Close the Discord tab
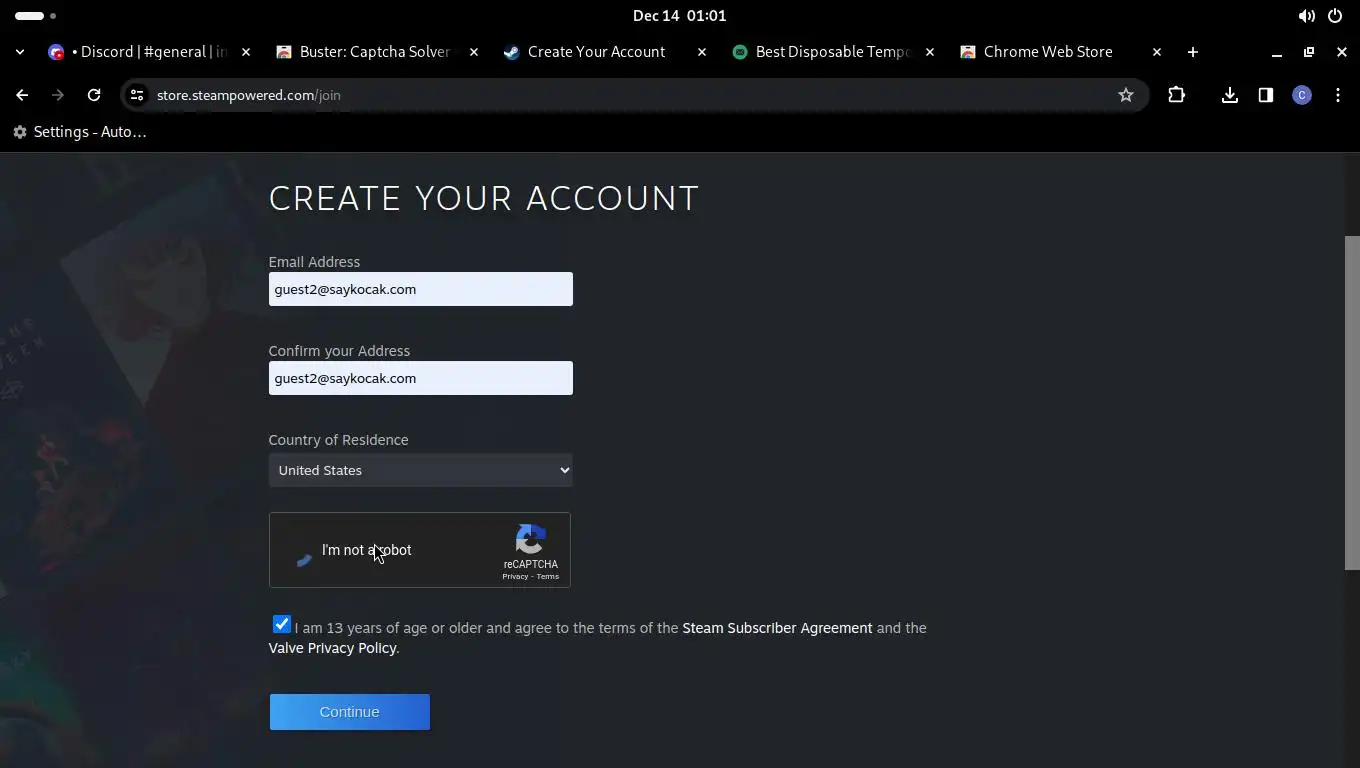Viewport: 1360px width, 768px height. [246, 52]
